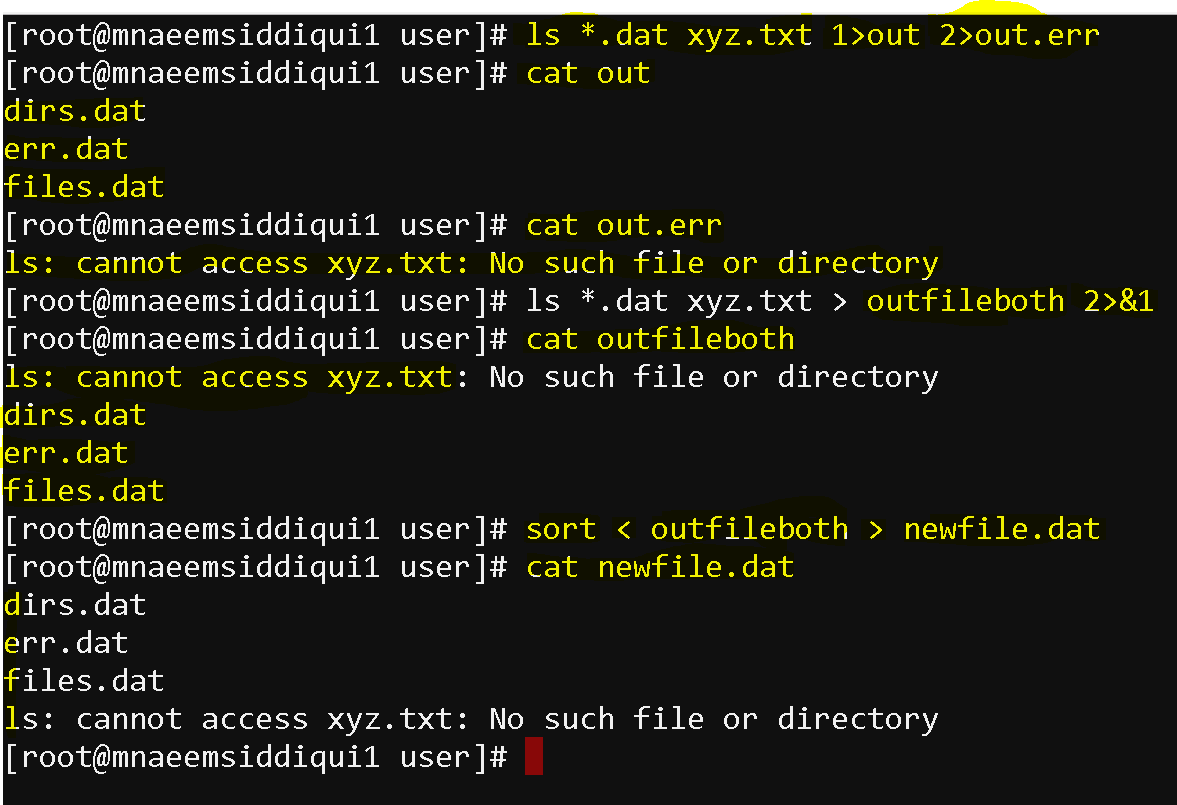
Task: Click the final 'ls: cannot access' error line
Action: 471,719
